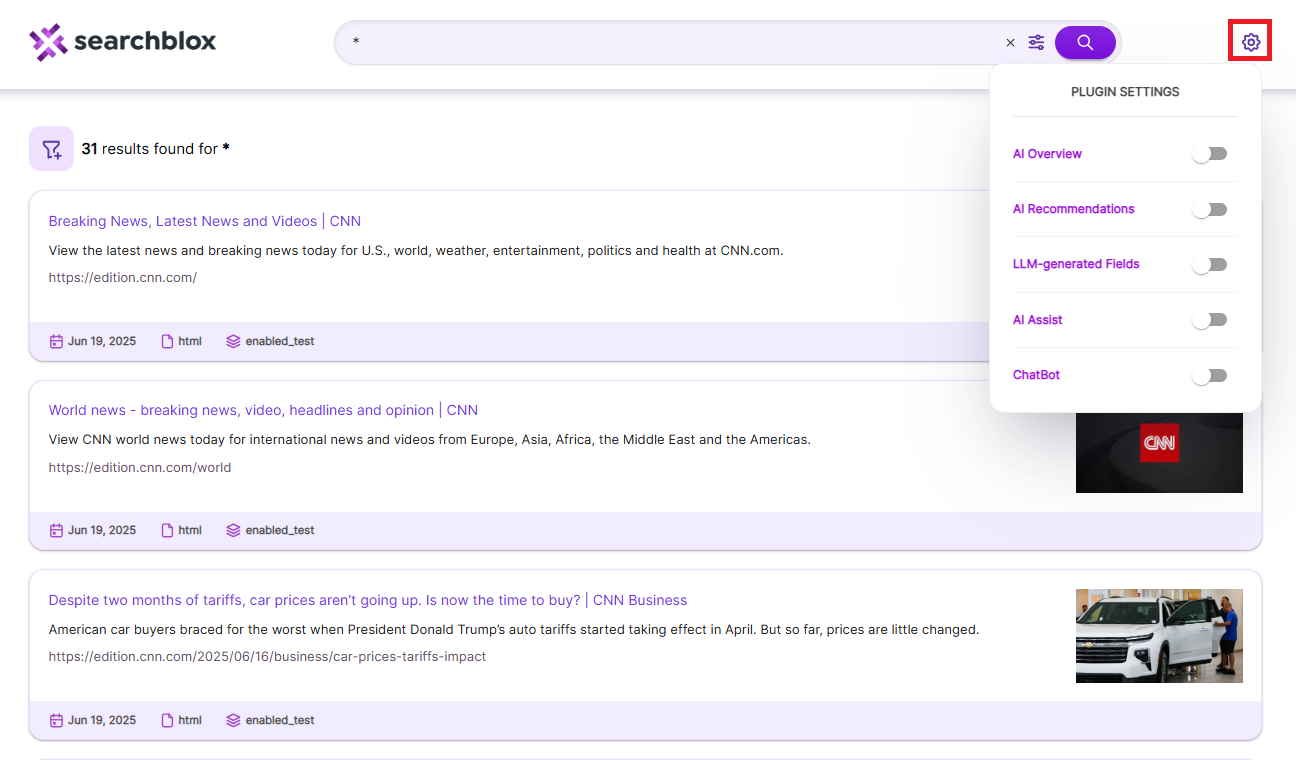Click inside the search input field
1296x760 pixels.
pos(670,42)
